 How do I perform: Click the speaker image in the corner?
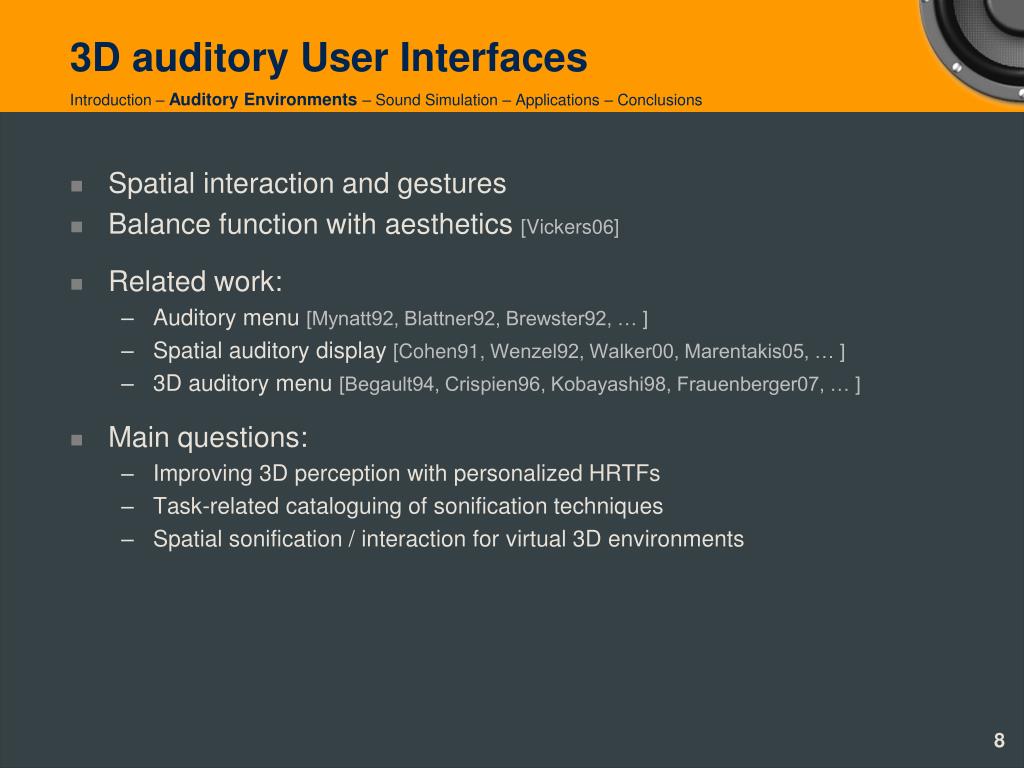click(972, 50)
